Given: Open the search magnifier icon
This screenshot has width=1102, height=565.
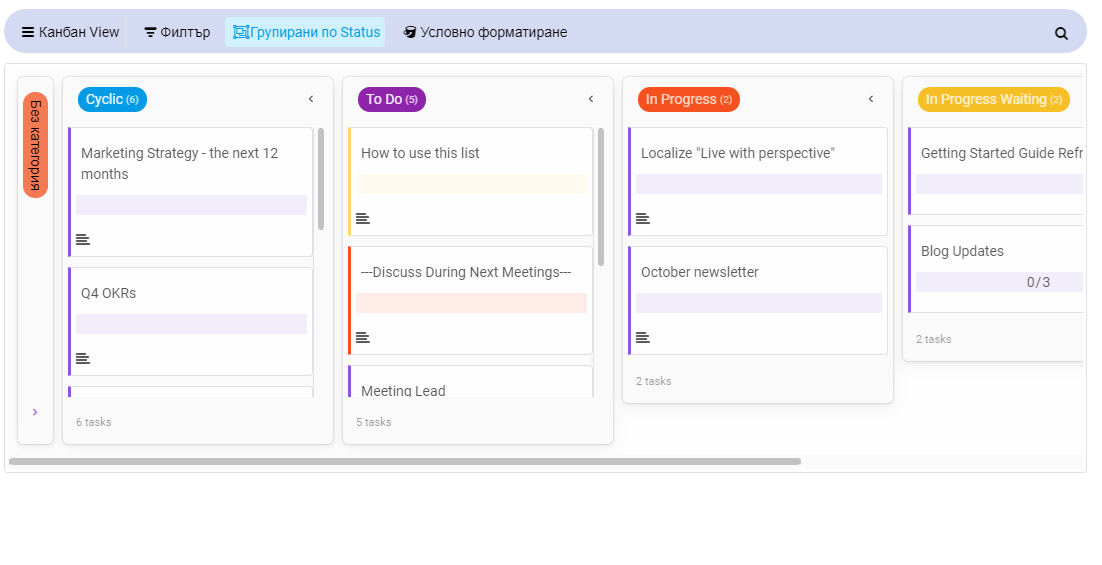Looking at the screenshot, I should coord(1061,33).
